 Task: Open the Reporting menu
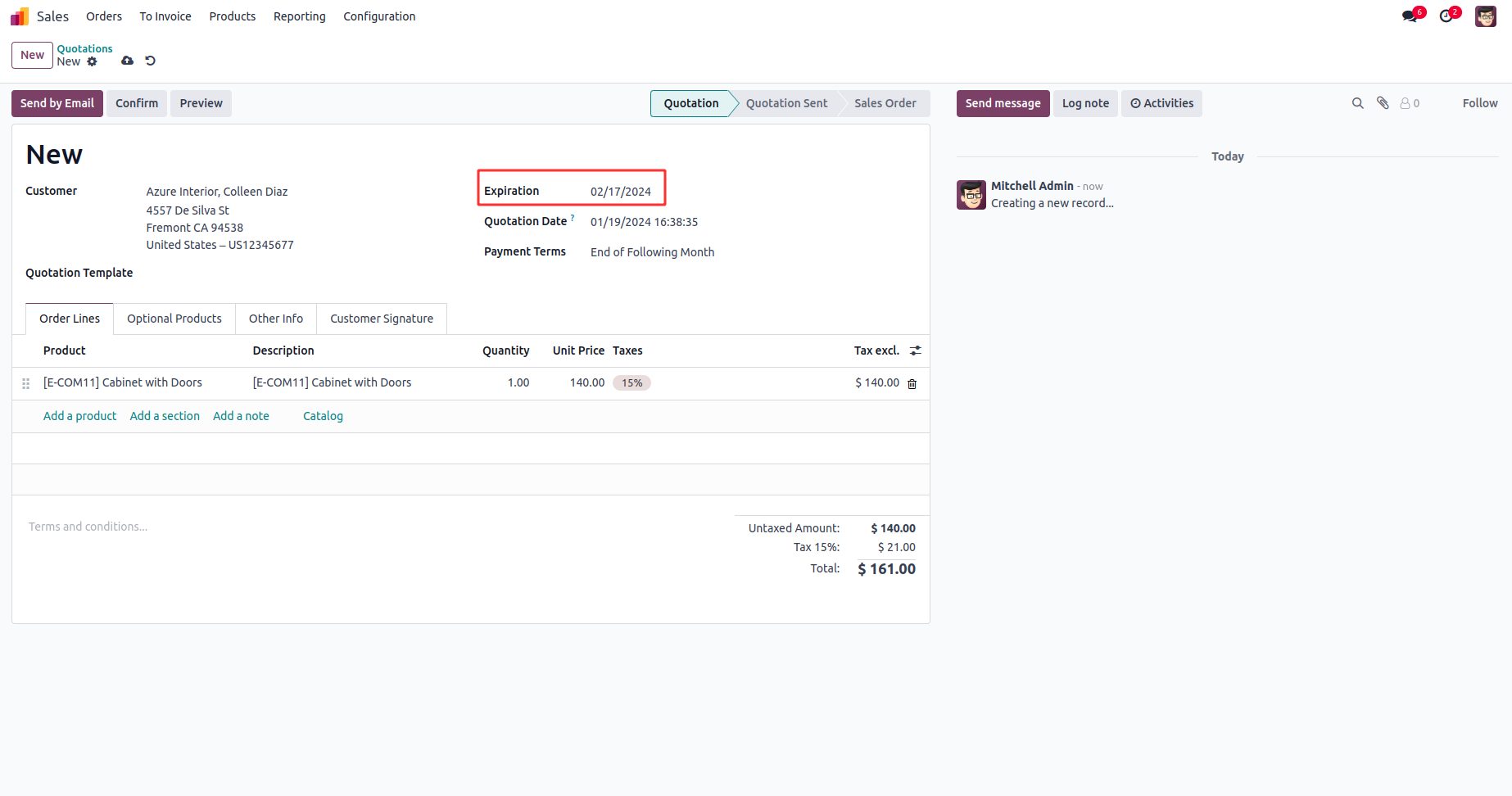pos(299,16)
